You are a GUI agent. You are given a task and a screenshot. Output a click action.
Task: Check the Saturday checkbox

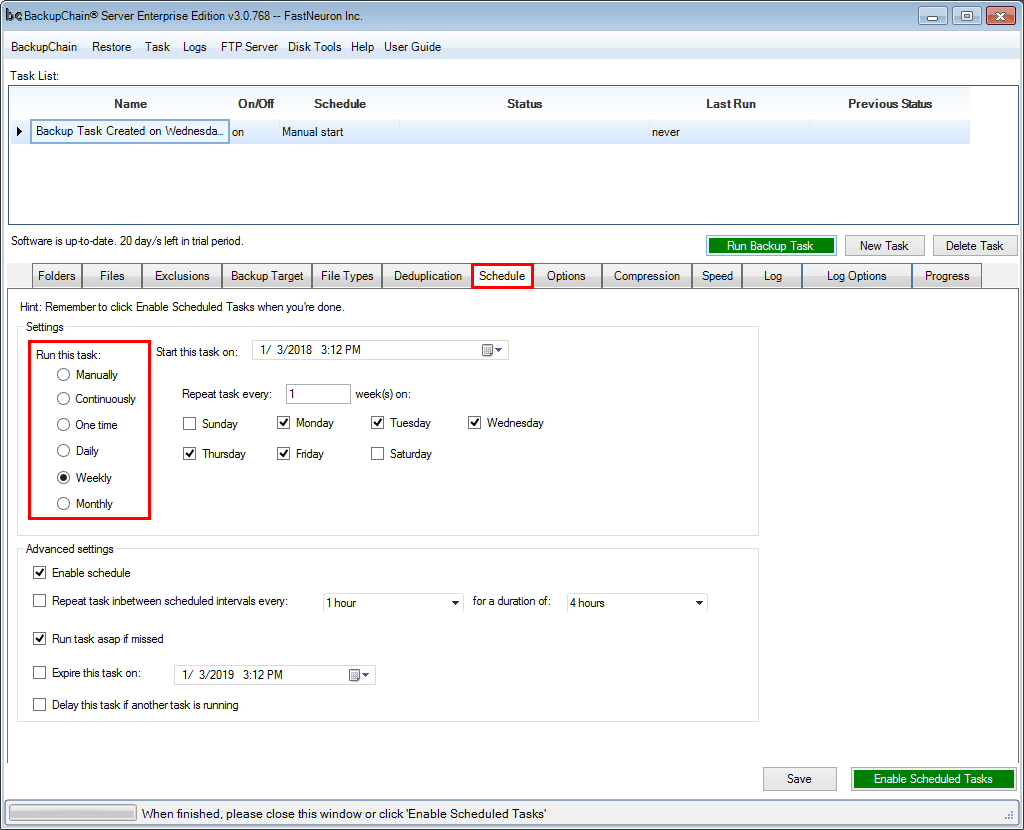point(377,453)
